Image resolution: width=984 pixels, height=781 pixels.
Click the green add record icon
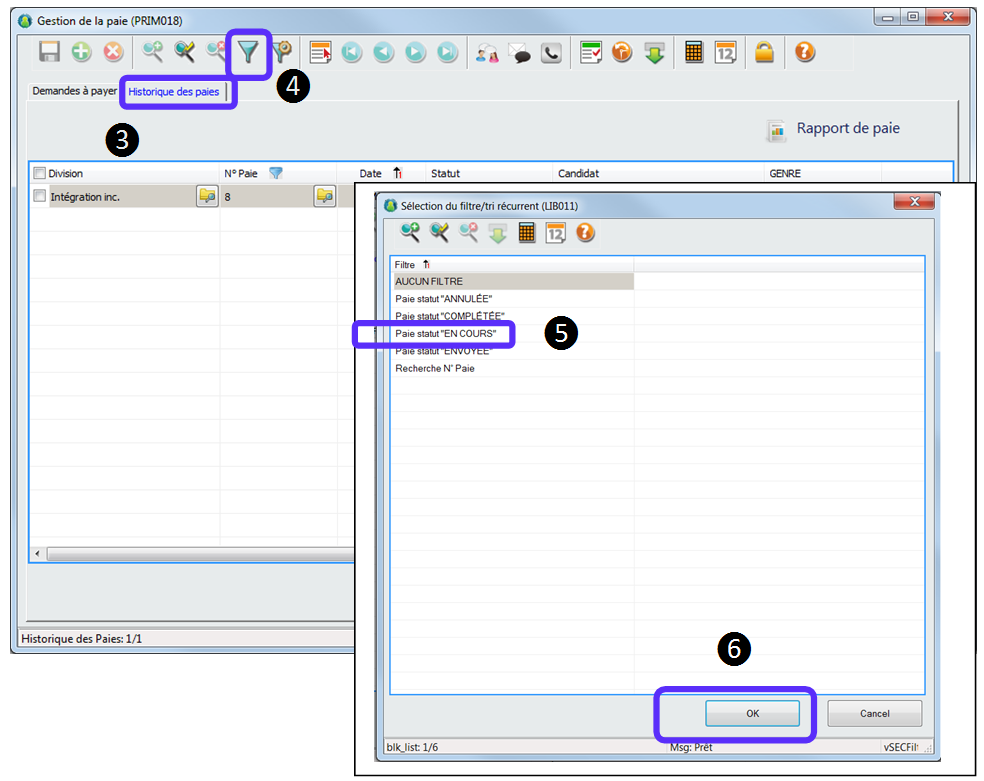click(x=81, y=53)
